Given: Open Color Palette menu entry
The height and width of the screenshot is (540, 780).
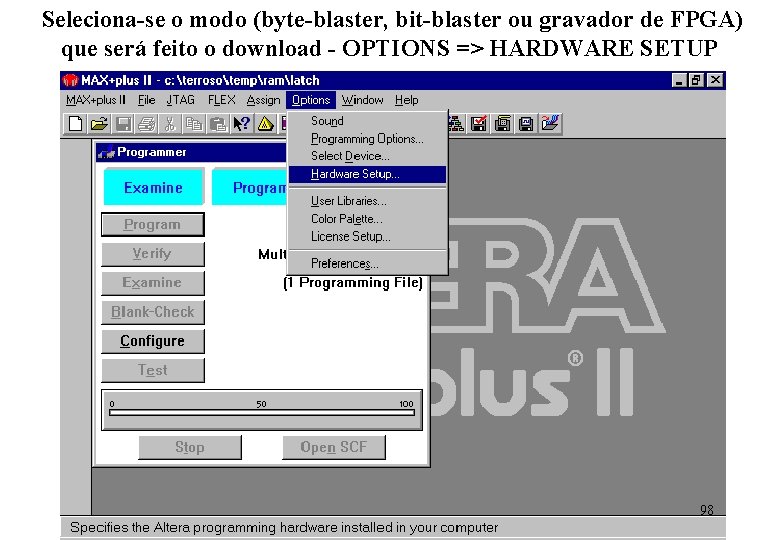Looking at the screenshot, I should click(x=367, y=219).
